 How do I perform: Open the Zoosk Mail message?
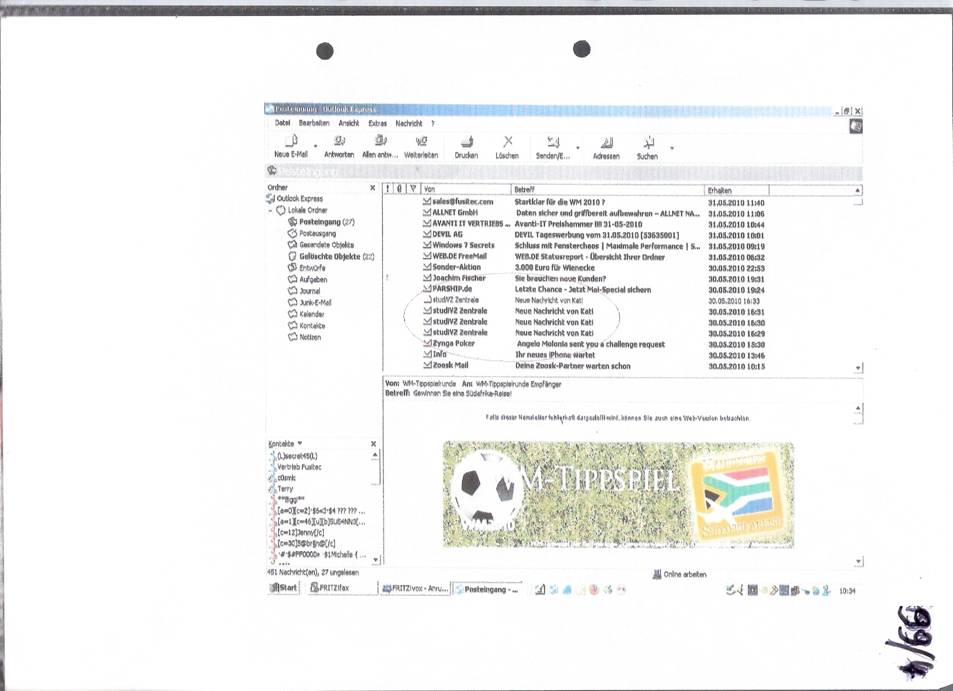point(594,366)
